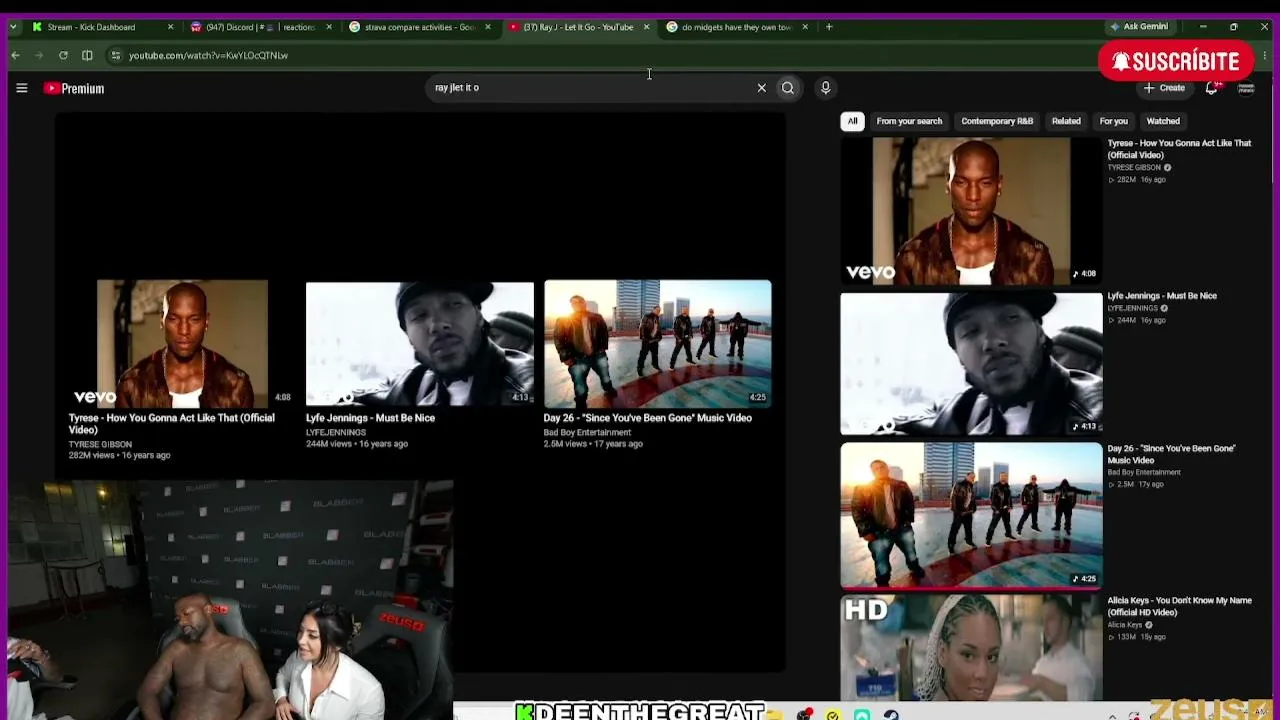
Task: Go to YouTube Premium home logo
Action: coord(74,88)
